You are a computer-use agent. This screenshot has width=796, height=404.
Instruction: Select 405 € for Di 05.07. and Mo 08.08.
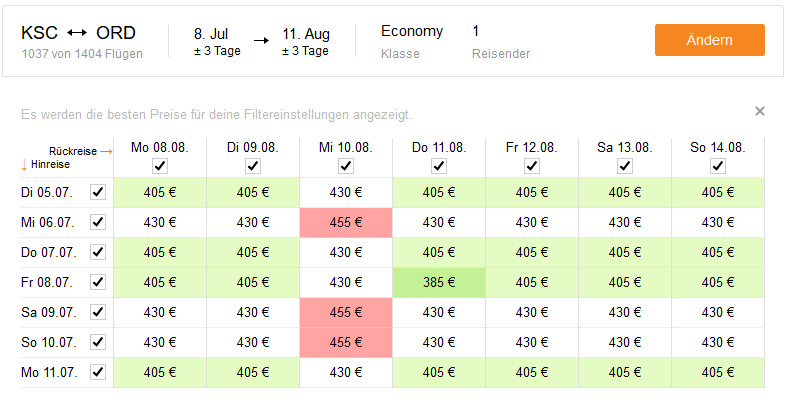pyautogui.click(x=160, y=192)
